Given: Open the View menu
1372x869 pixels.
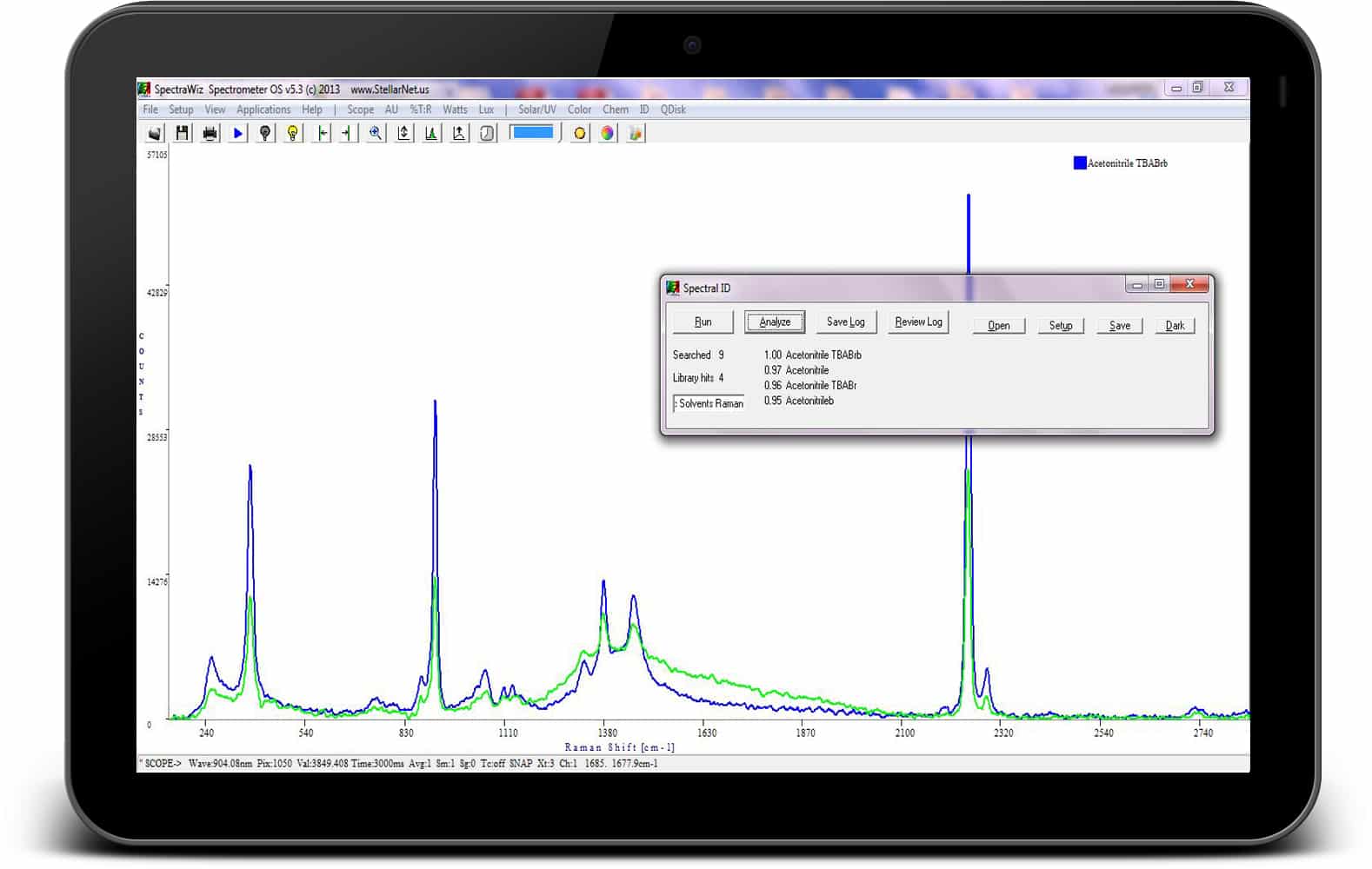Looking at the screenshot, I should 215,109.
